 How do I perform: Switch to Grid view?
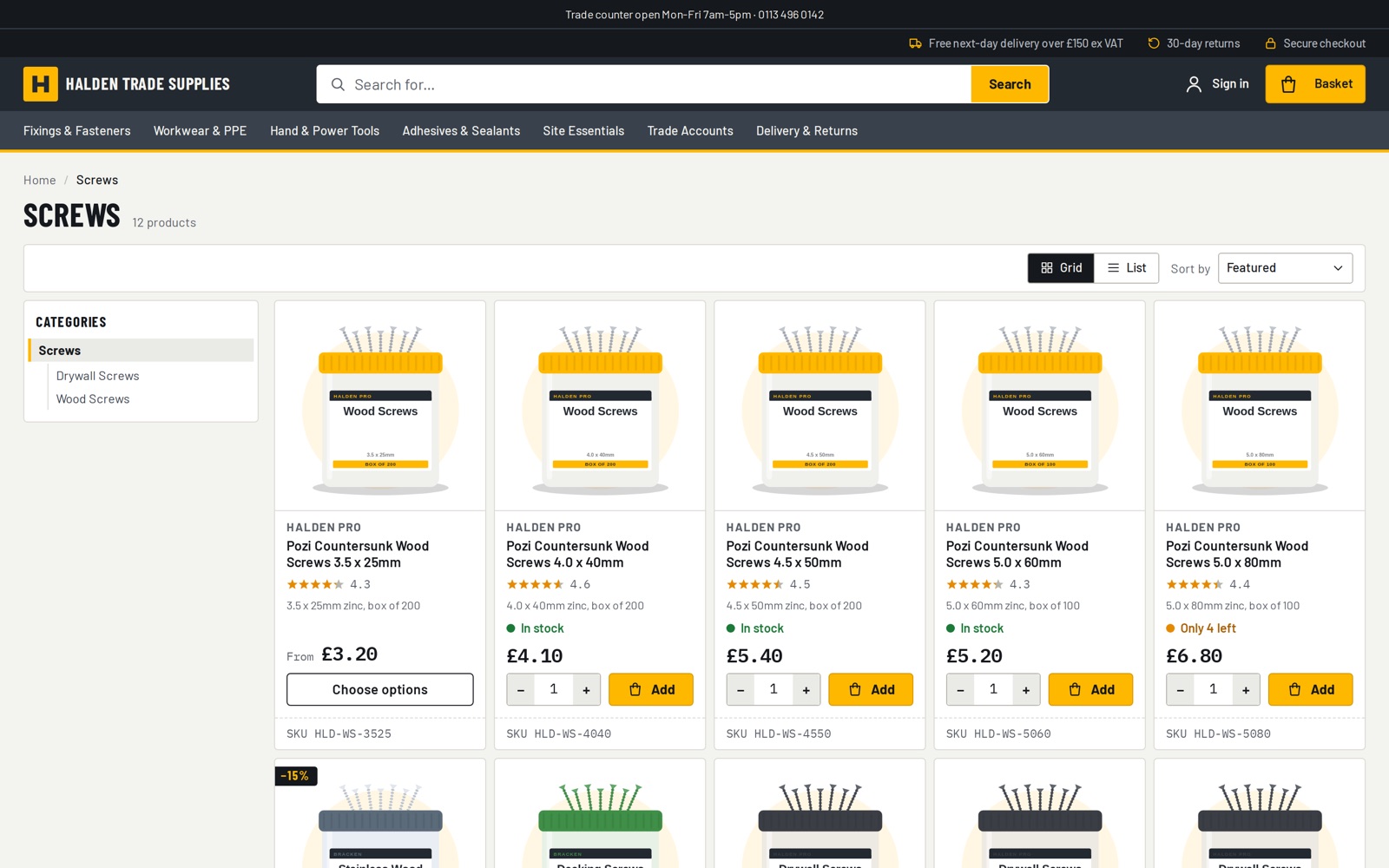click(1061, 268)
